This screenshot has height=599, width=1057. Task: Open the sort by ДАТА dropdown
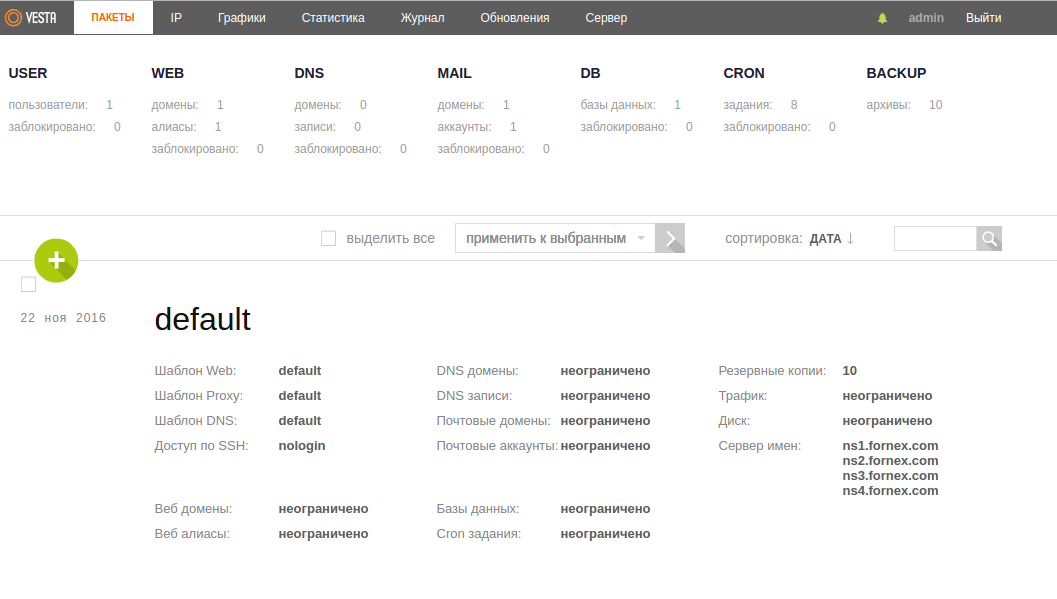pos(825,239)
